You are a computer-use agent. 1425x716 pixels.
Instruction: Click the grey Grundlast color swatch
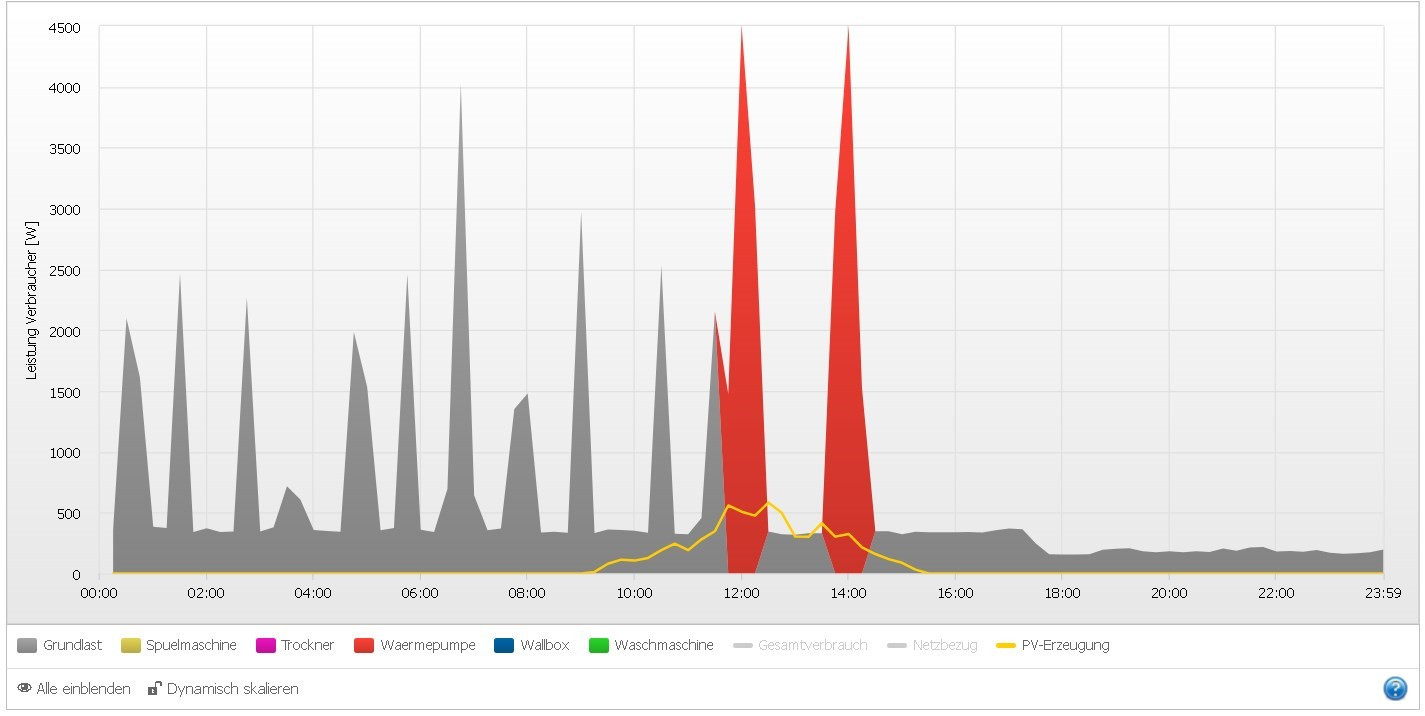tap(27, 646)
